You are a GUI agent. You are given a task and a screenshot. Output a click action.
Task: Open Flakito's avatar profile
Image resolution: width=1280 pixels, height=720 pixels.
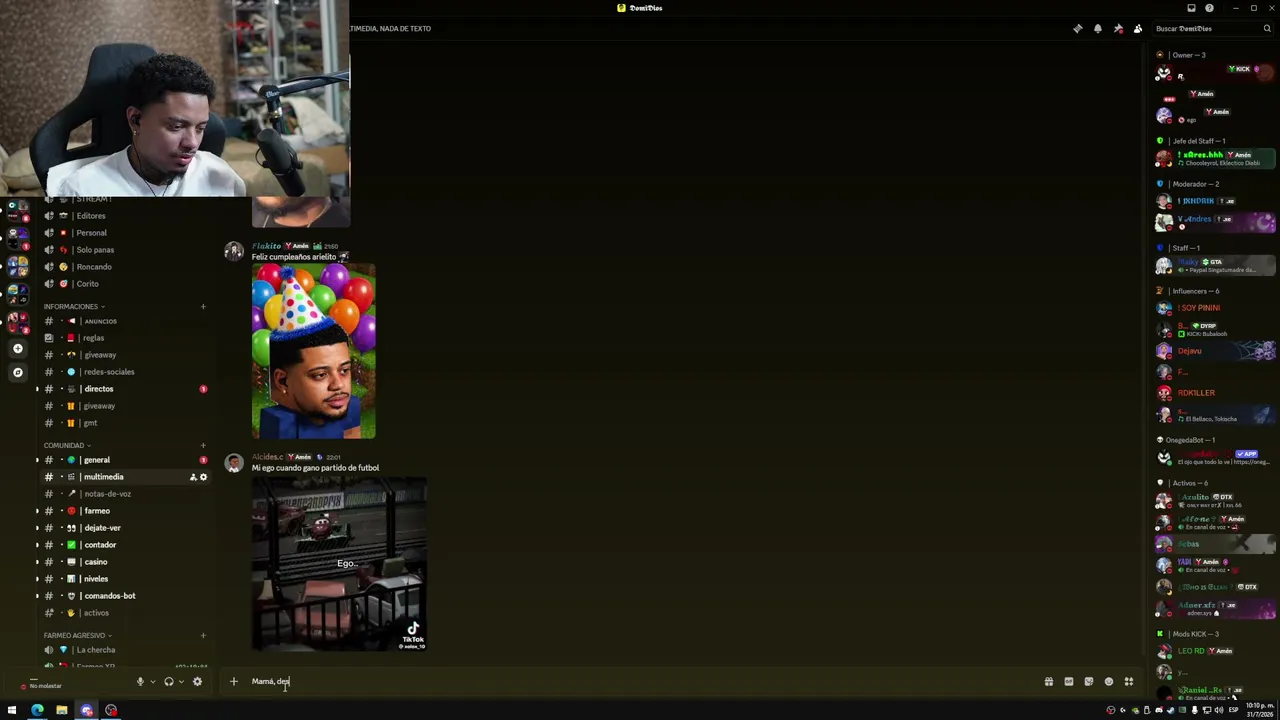234,251
